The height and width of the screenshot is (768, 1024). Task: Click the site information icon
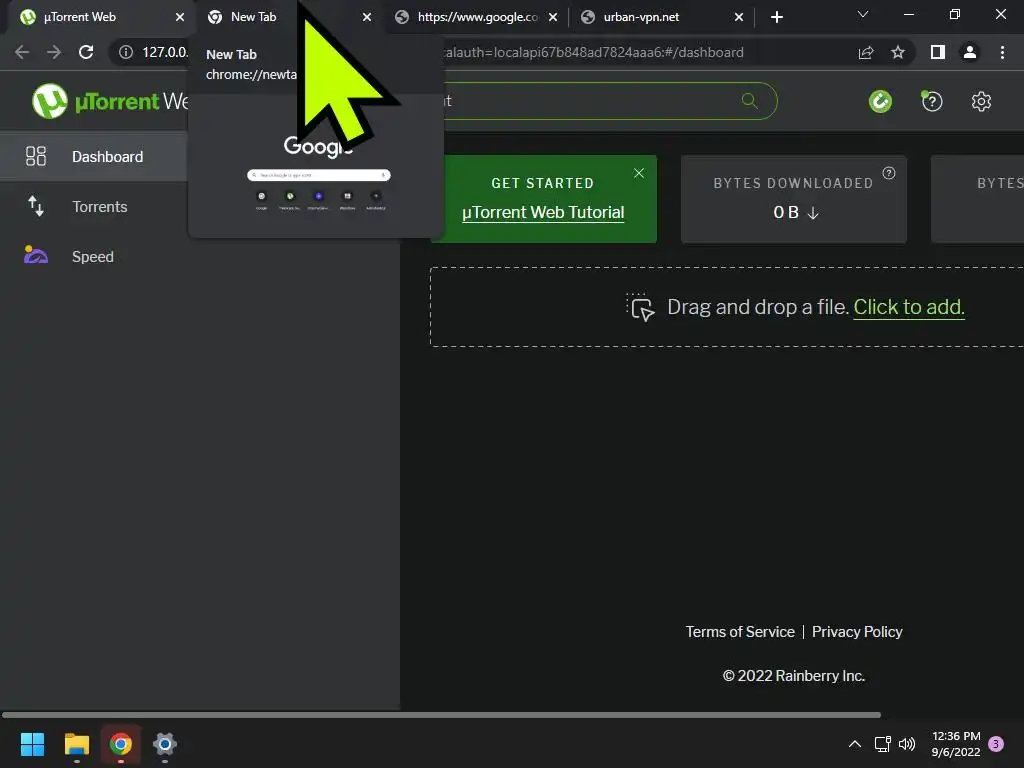point(126,52)
